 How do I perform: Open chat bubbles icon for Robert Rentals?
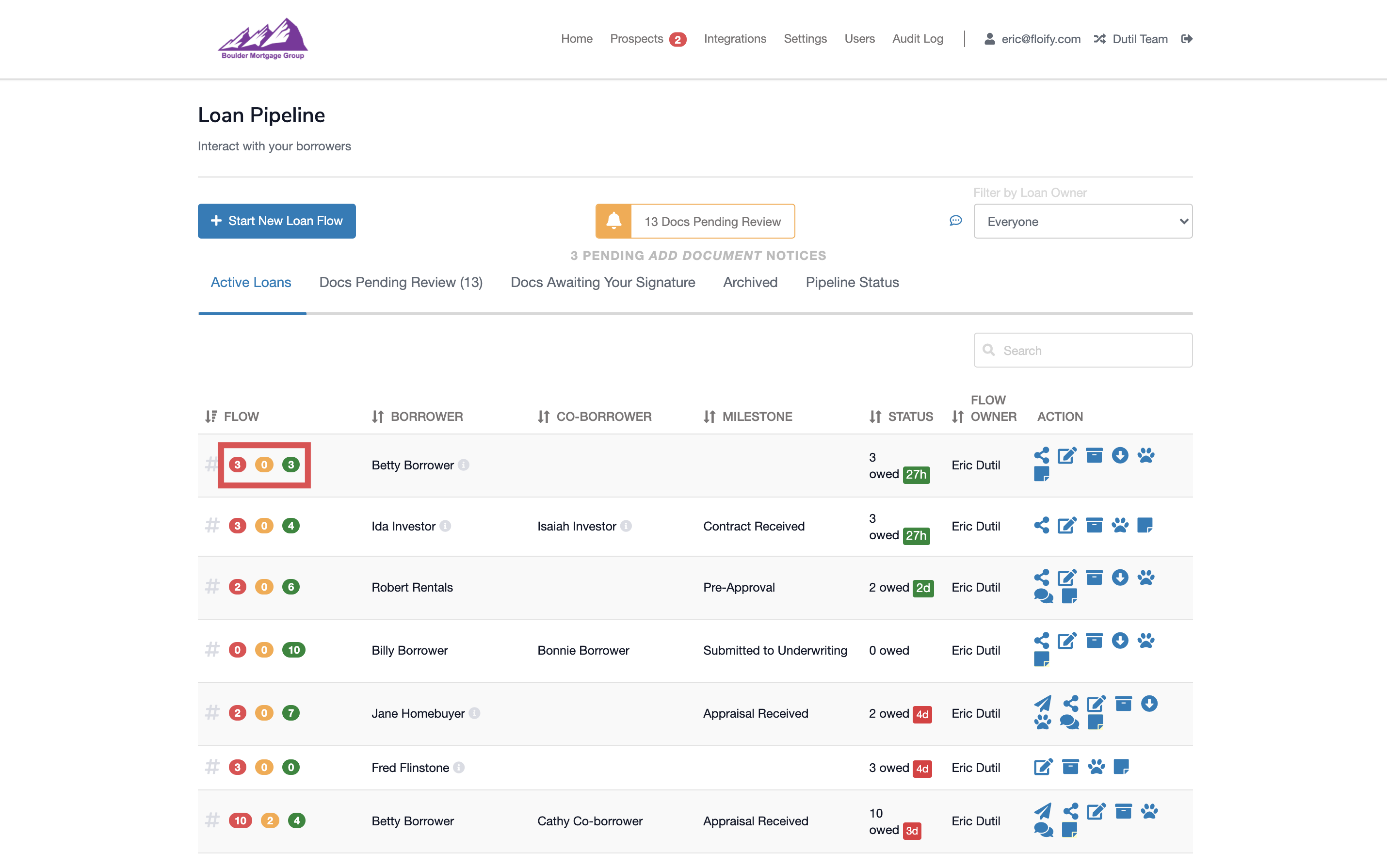(x=1043, y=596)
